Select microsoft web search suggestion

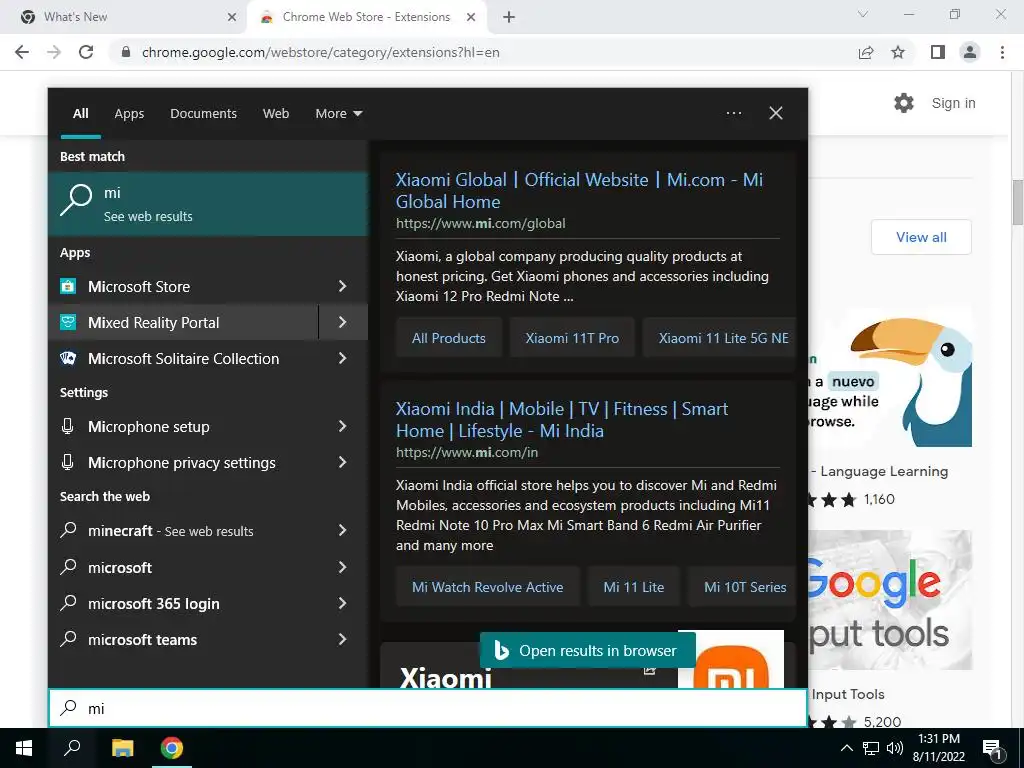click(183, 567)
